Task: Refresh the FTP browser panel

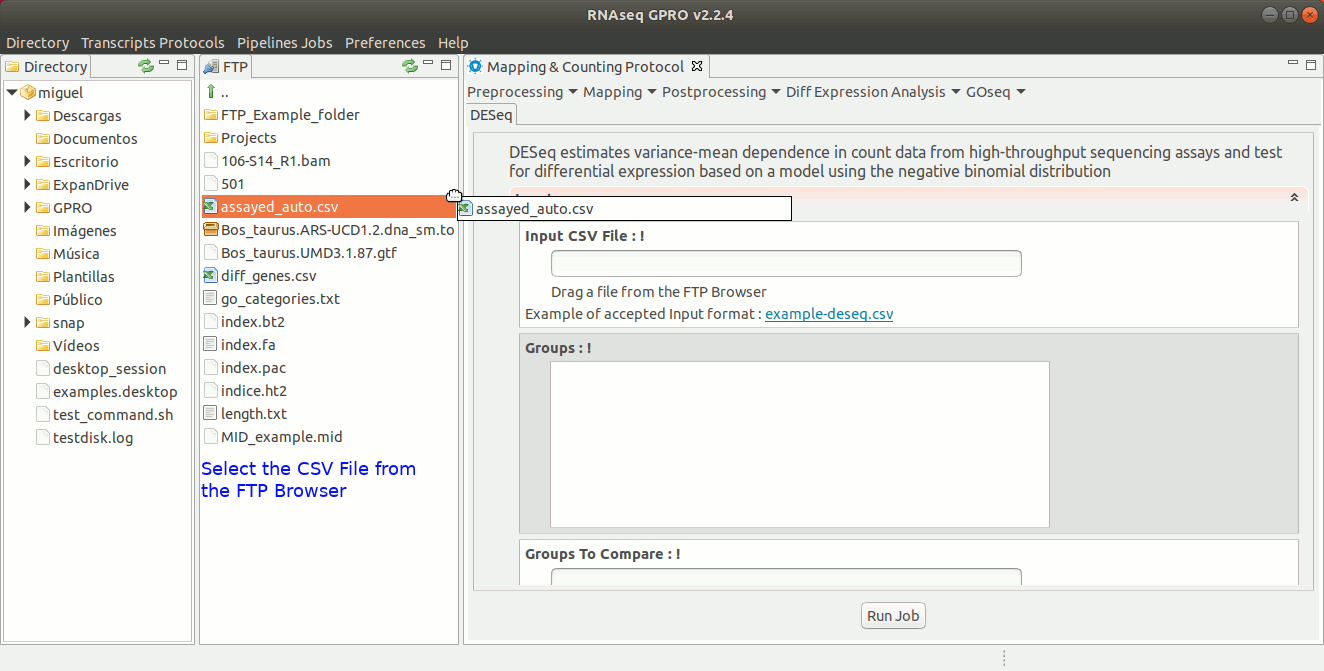Action: coord(410,66)
